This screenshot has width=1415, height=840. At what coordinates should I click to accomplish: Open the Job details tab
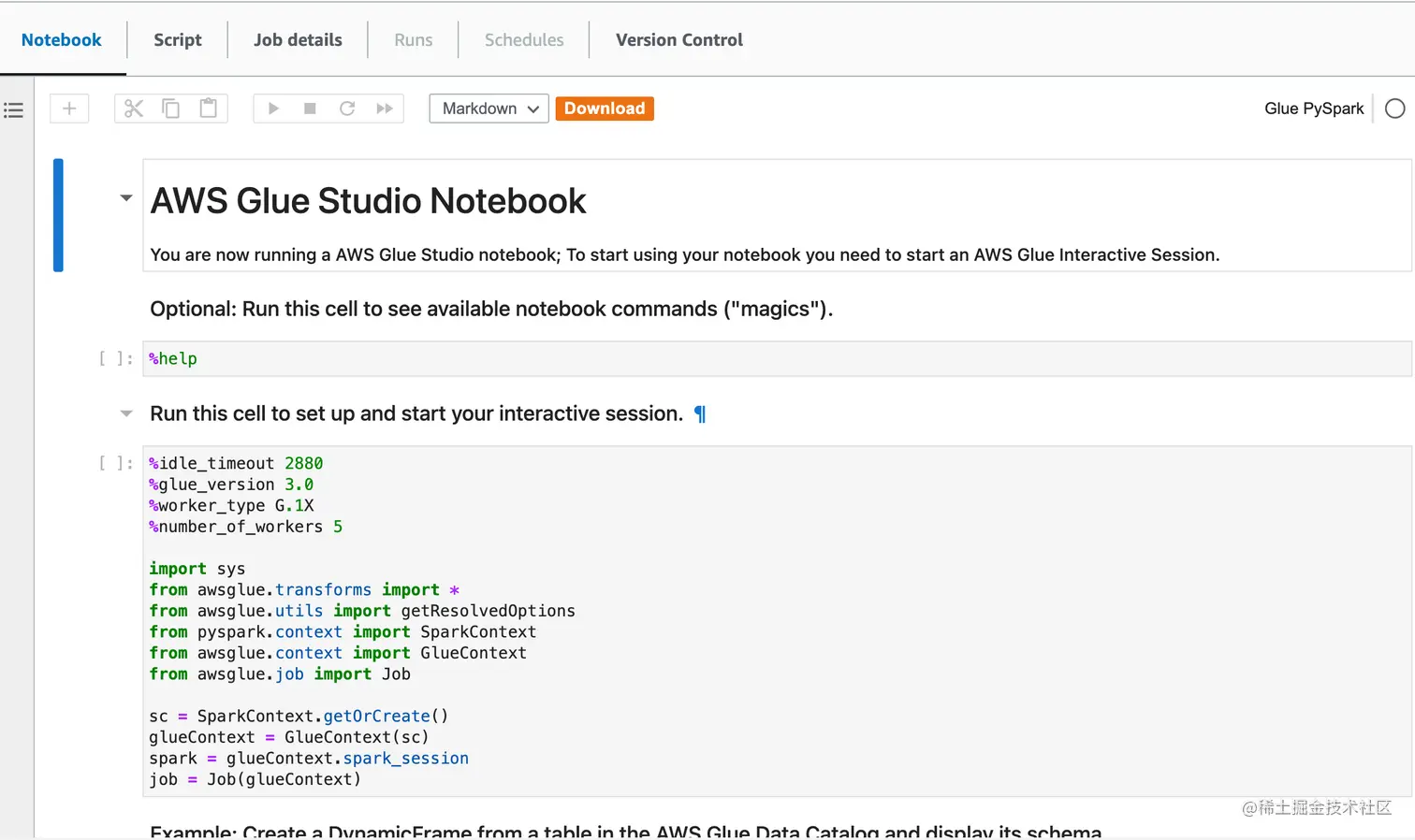tap(298, 40)
